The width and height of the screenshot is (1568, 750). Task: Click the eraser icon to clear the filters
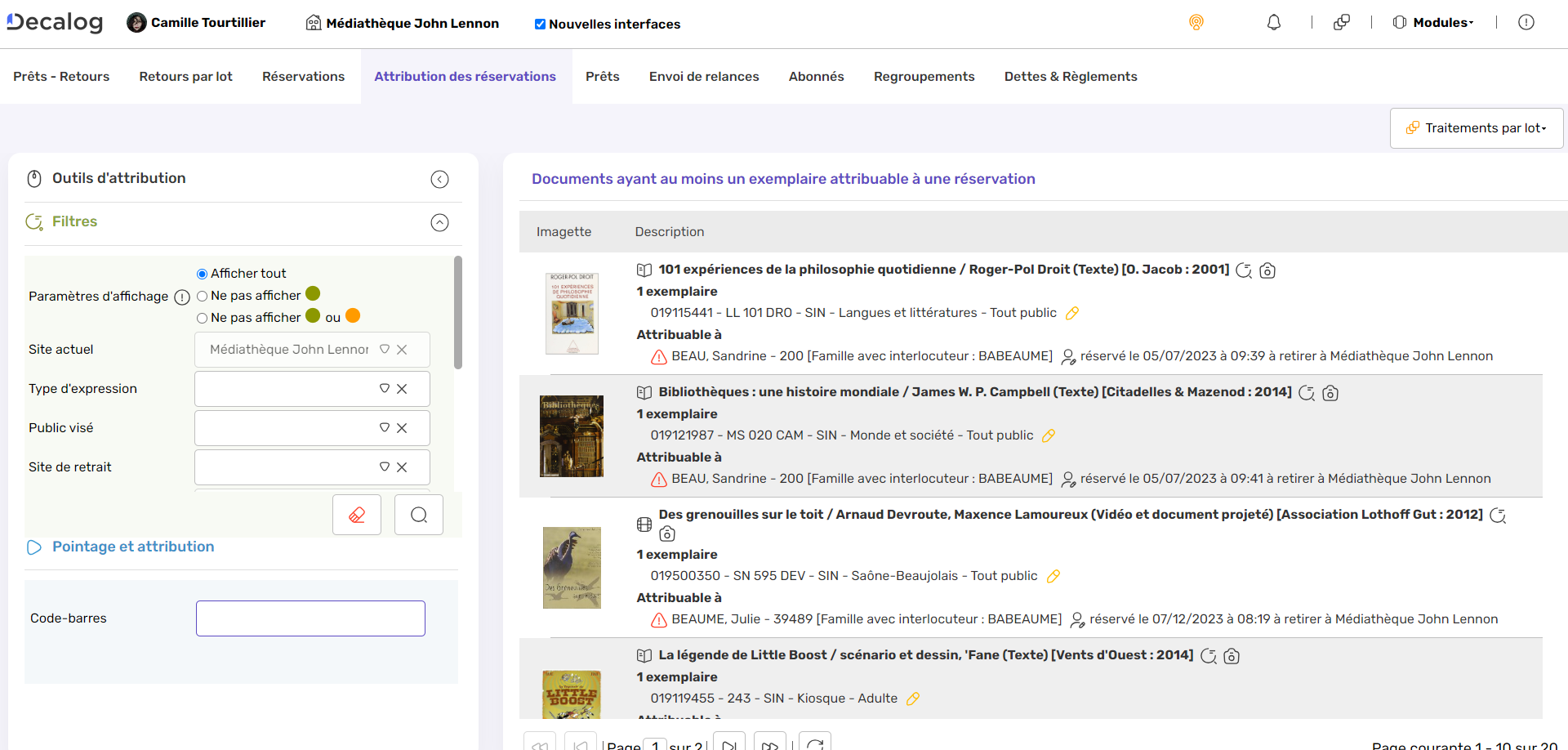356,515
